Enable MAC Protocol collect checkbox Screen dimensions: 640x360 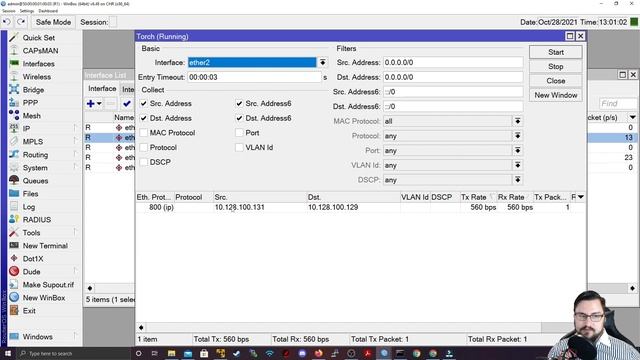click(x=144, y=133)
